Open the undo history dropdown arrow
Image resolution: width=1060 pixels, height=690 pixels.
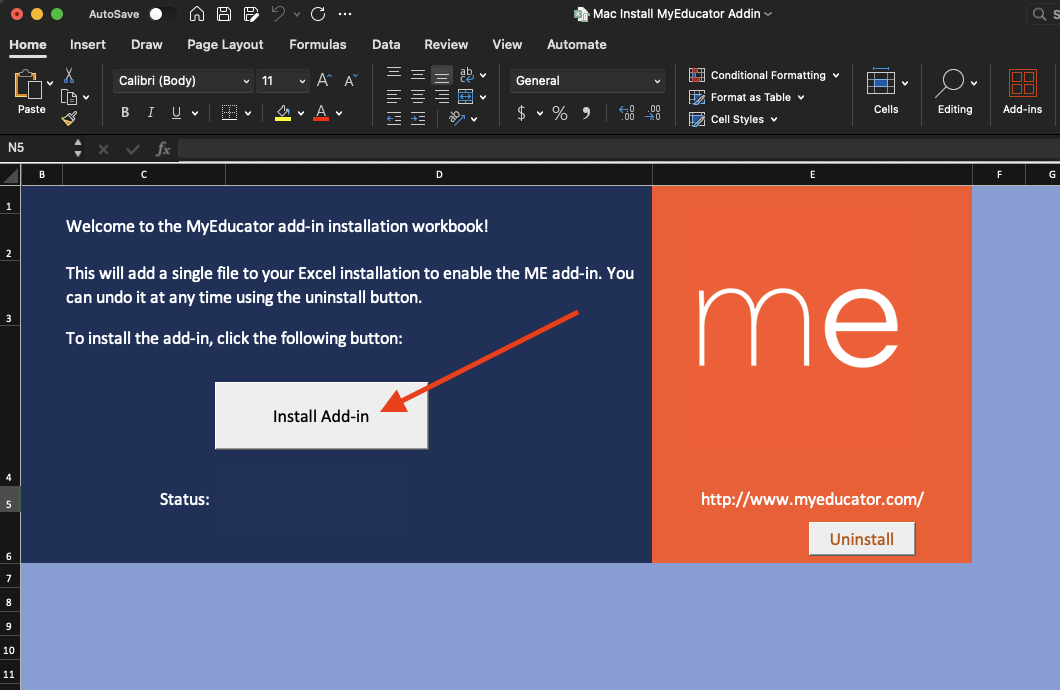[297, 14]
